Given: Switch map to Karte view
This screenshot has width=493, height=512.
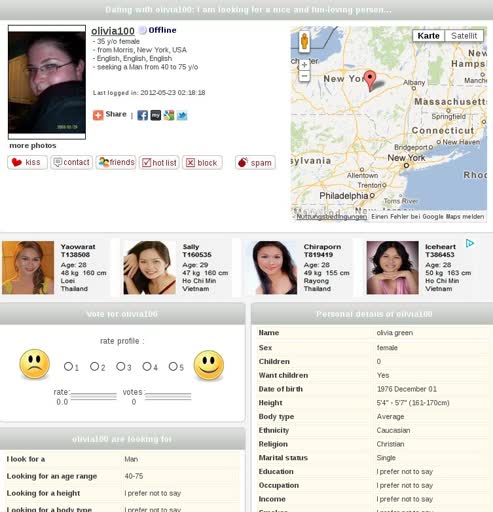Looking at the screenshot, I should pyautogui.click(x=428, y=36).
